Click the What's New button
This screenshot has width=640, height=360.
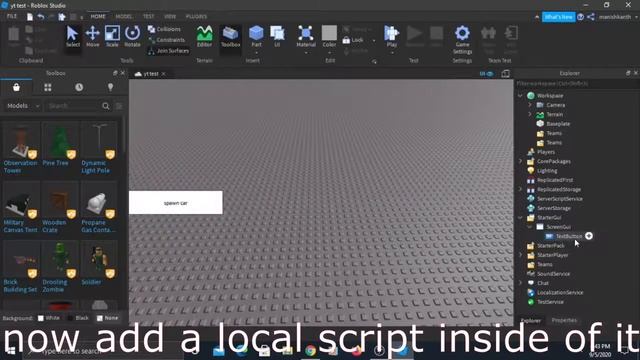click(x=558, y=17)
